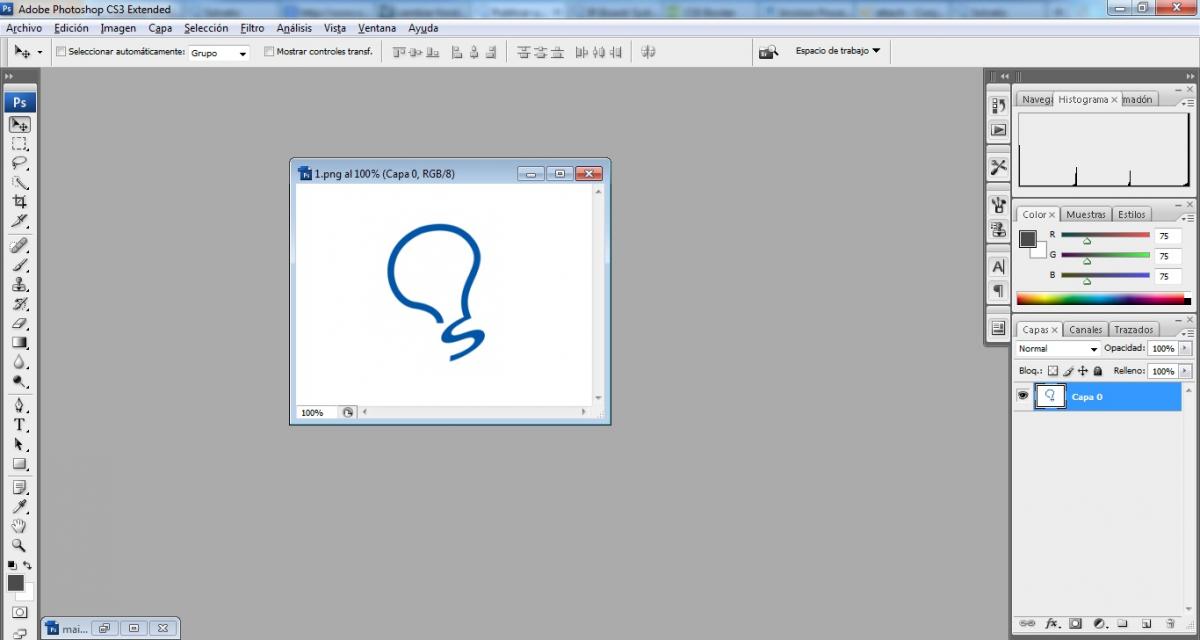Screen dimensions: 1200x640
Task: Open the Character panel dock icon
Action: 998,267
